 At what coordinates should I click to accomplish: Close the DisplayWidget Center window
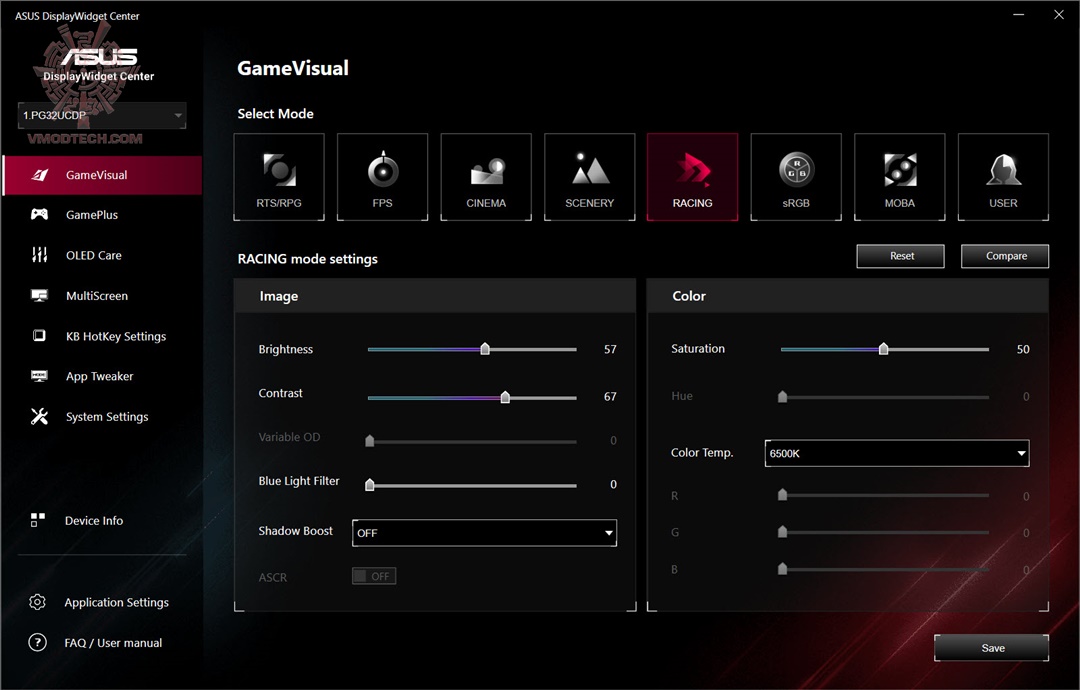tap(1059, 14)
